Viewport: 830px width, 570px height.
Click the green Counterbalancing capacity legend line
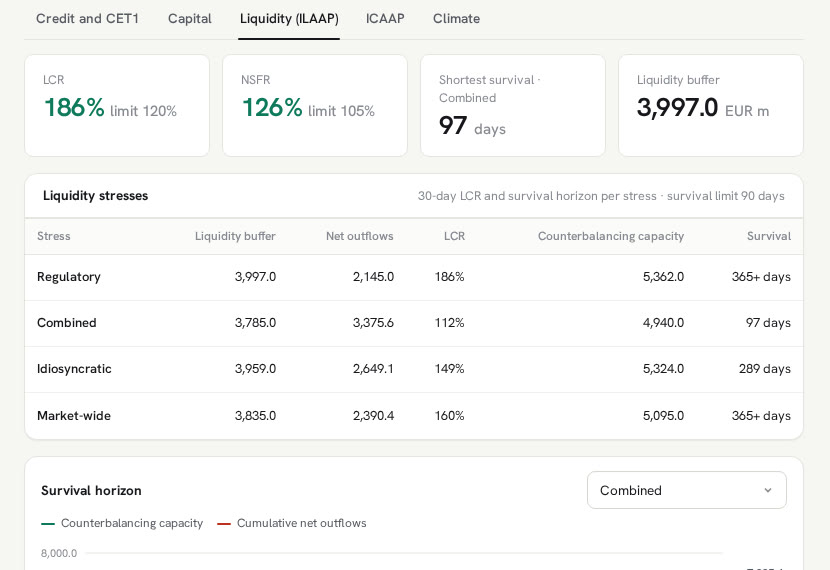[48, 524]
